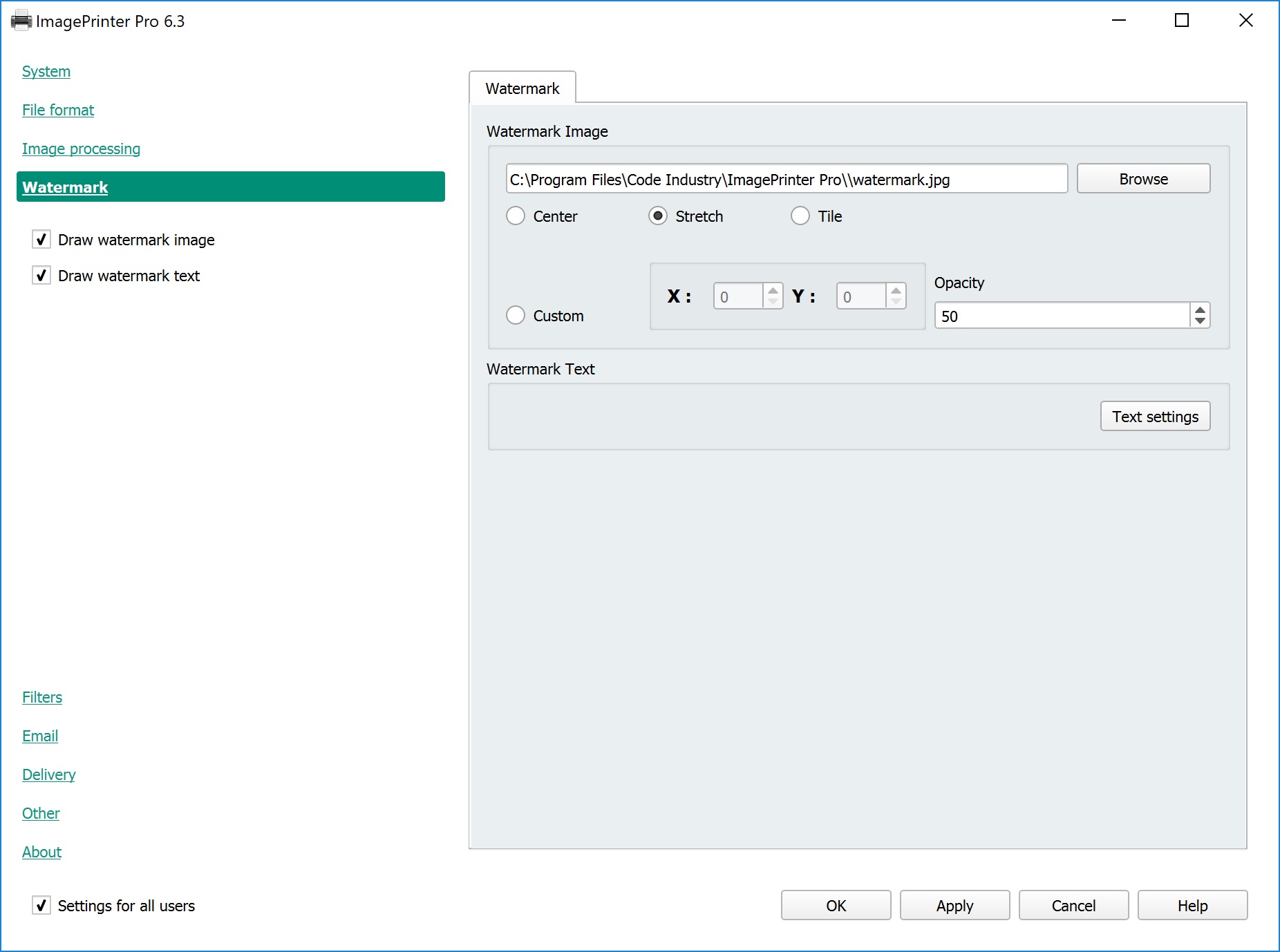Increase the Opacity value
Image resolution: width=1280 pixels, height=952 pixels.
pyautogui.click(x=1201, y=310)
